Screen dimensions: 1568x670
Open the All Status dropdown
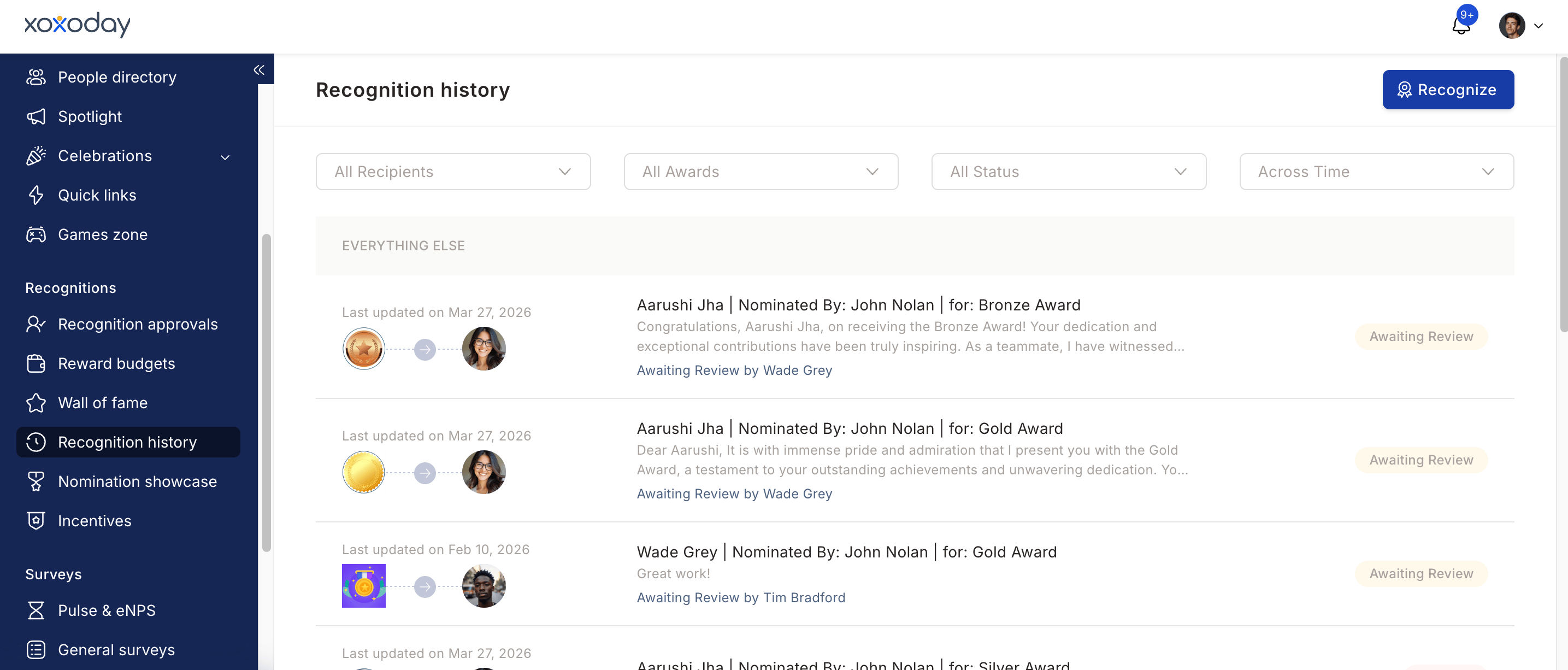(1068, 172)
